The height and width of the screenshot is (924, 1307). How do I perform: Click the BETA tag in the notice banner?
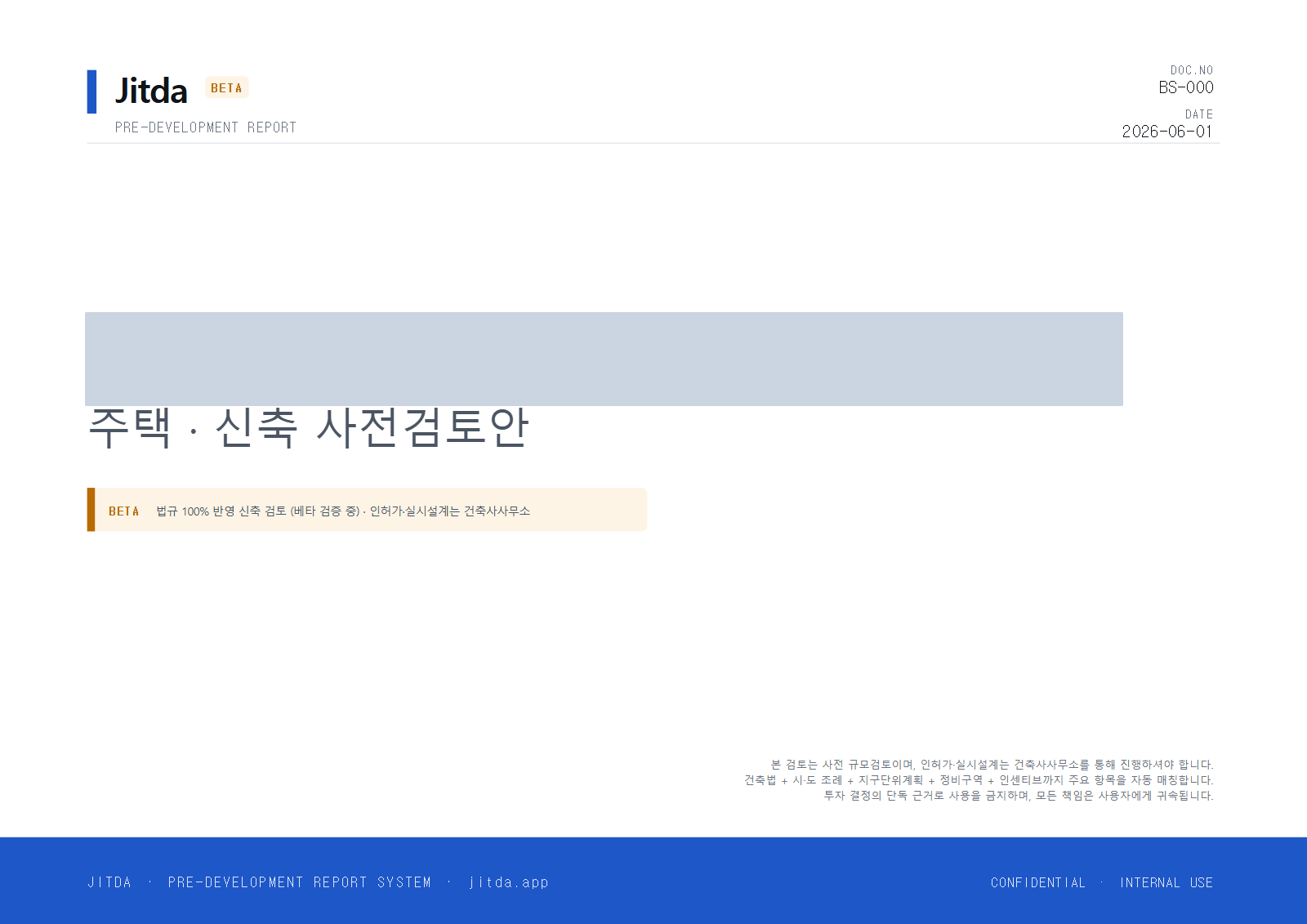[124, 511]
